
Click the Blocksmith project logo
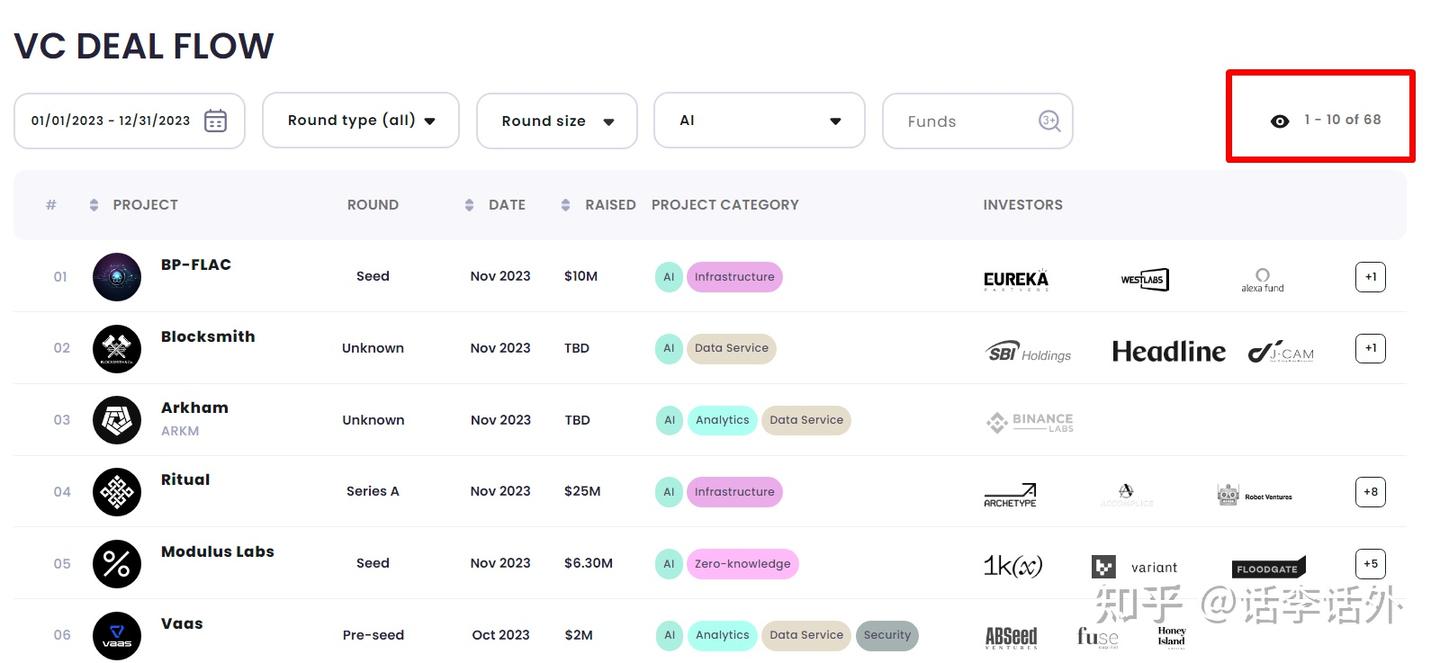pyautogui.click(x=117, y=349)
